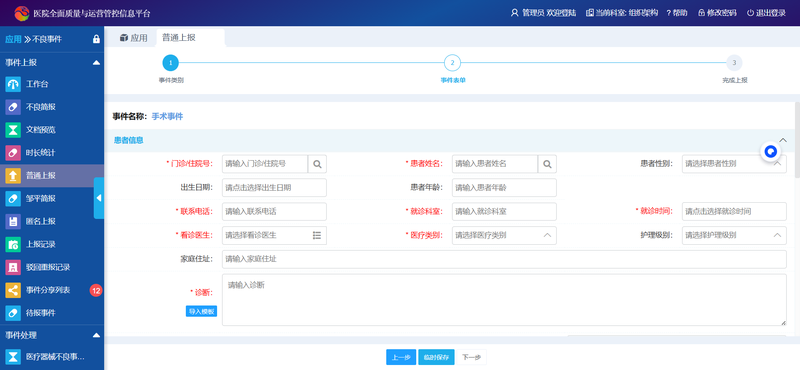800x370 pixels.
Task: Open the 护理级别 dropdown
Action: (734, 235)
